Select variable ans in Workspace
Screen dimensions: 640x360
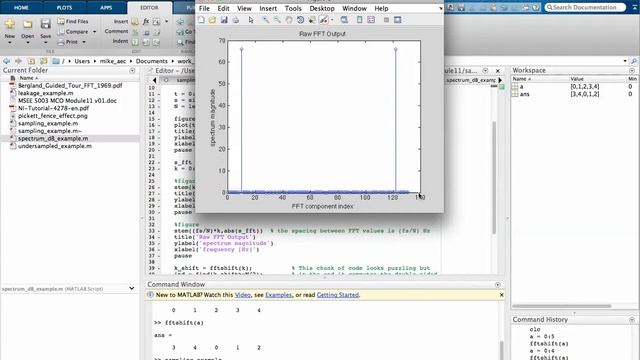[524, 94]
